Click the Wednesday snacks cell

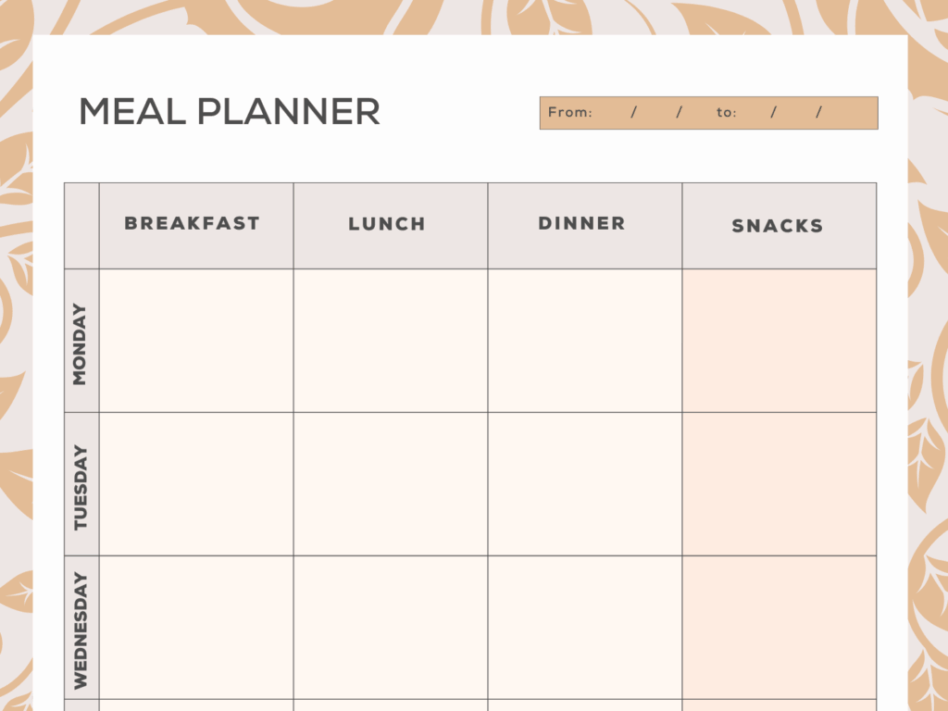779,627
